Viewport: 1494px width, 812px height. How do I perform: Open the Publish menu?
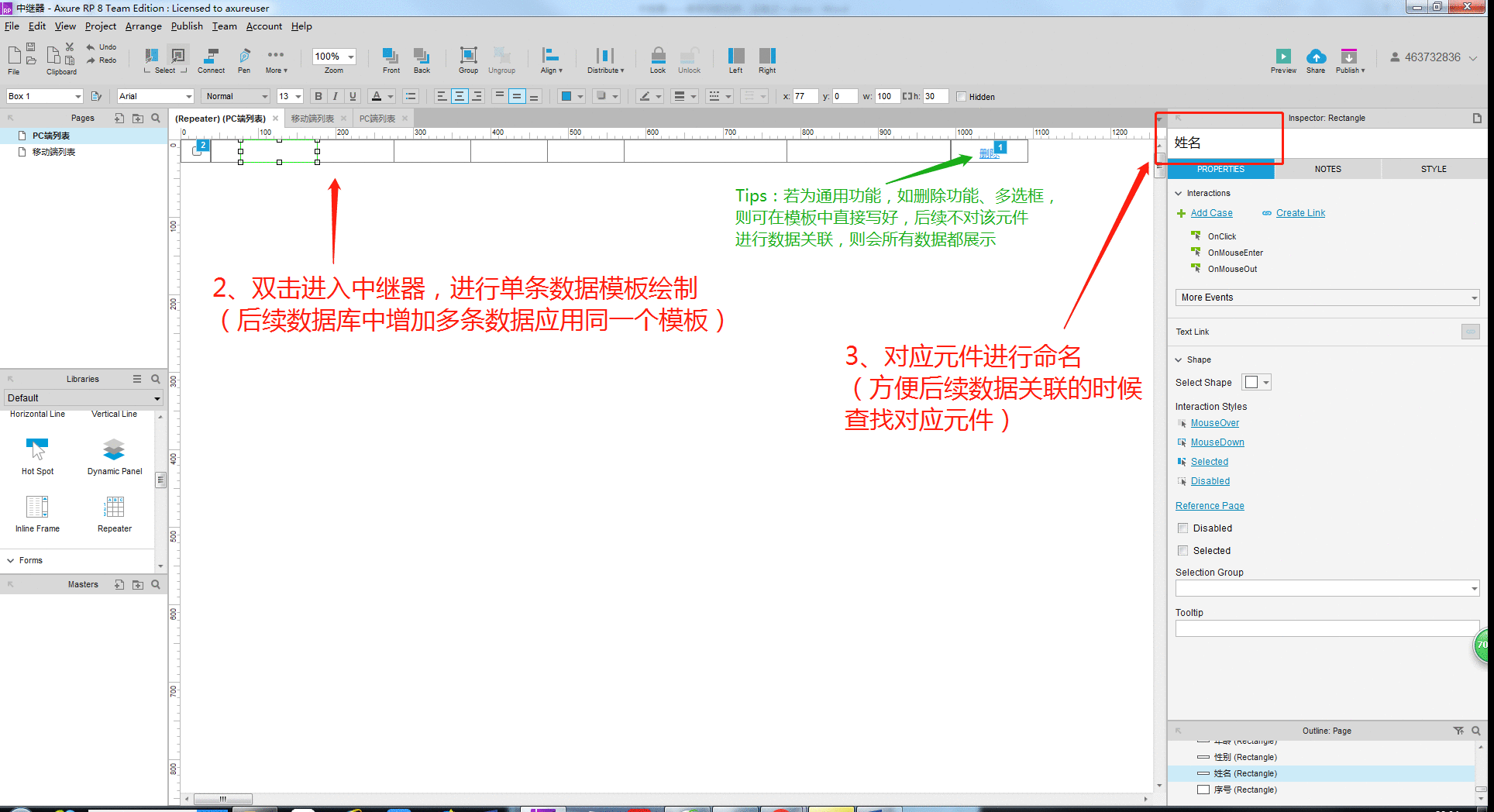[187, 26]
